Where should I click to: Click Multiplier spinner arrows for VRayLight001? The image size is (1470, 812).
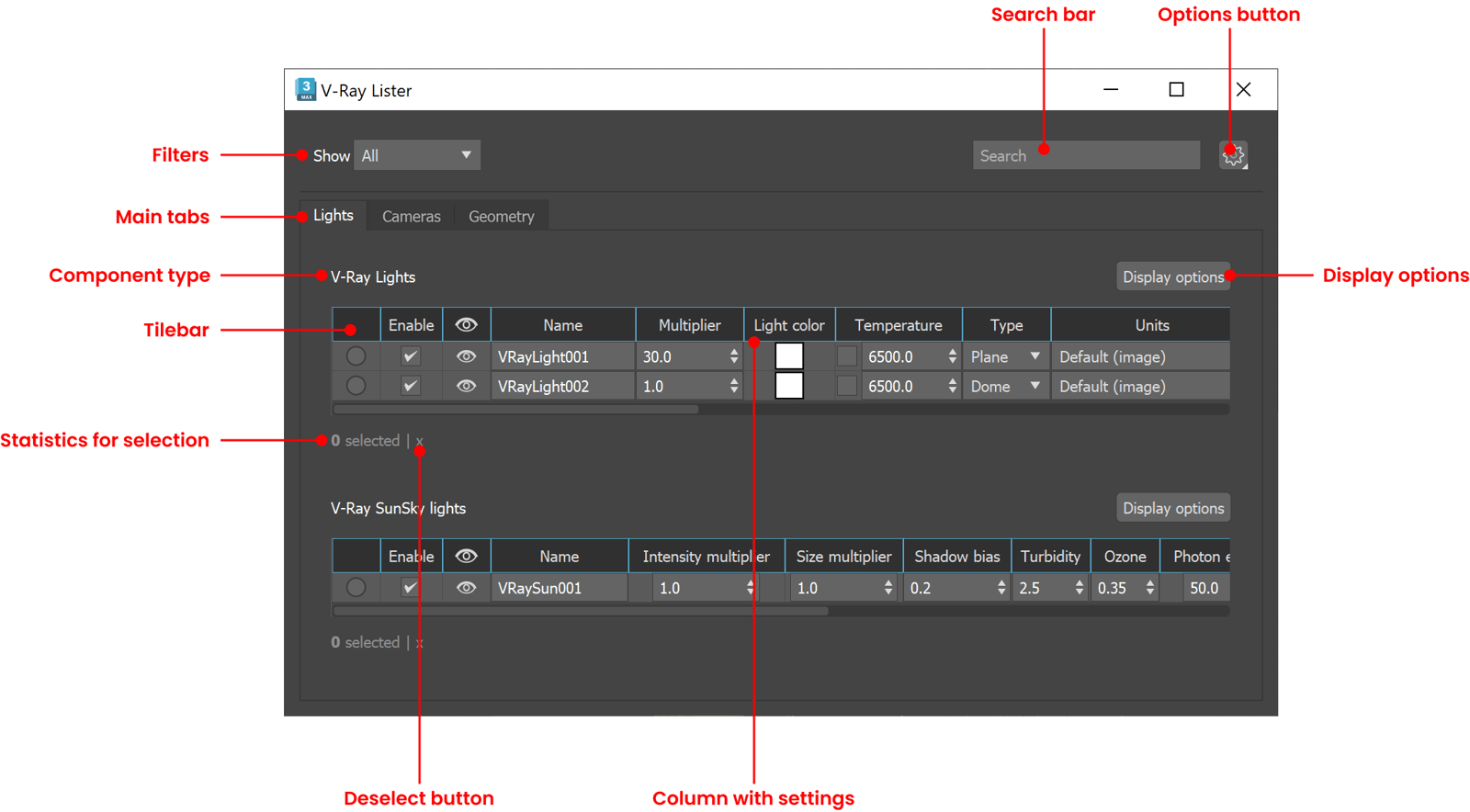[734, 356]
